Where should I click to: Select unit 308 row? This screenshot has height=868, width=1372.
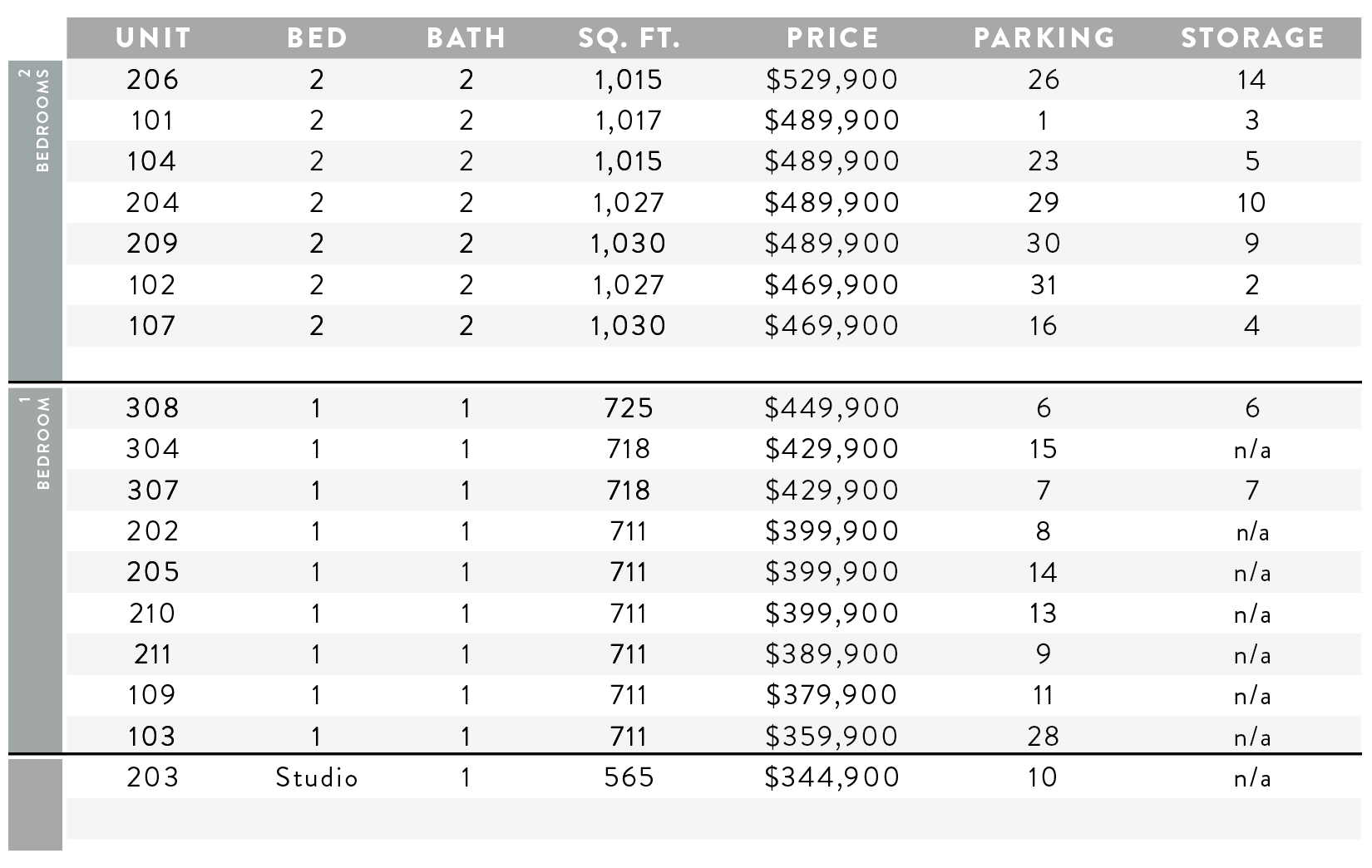[x=713, y=408]
